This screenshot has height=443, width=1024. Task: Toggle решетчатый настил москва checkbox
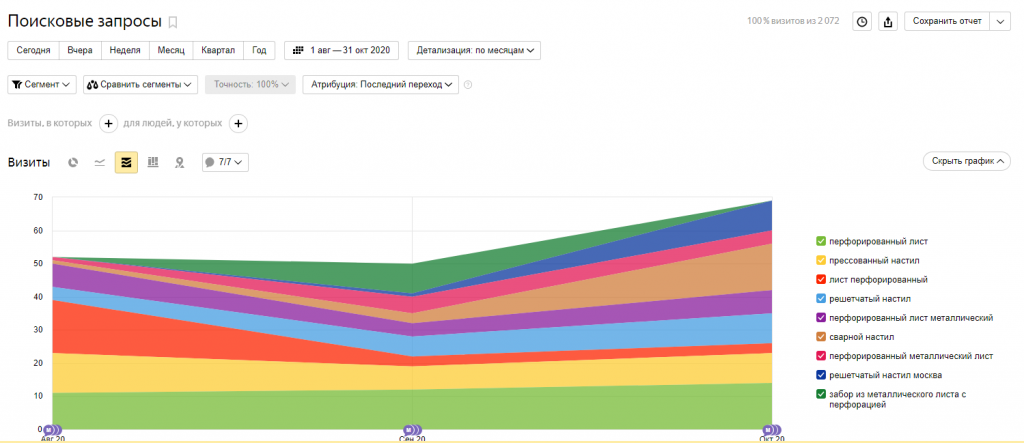[820, 375]
